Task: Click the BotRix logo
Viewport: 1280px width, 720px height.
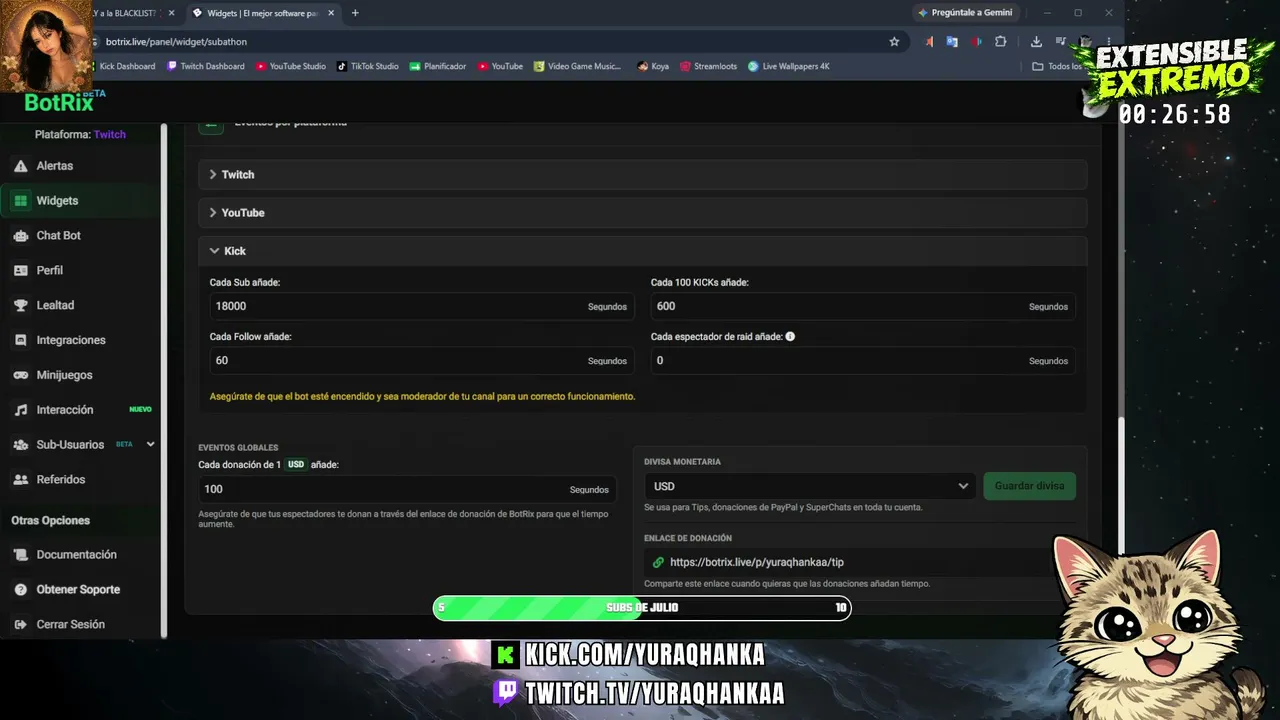Action: 58,102
